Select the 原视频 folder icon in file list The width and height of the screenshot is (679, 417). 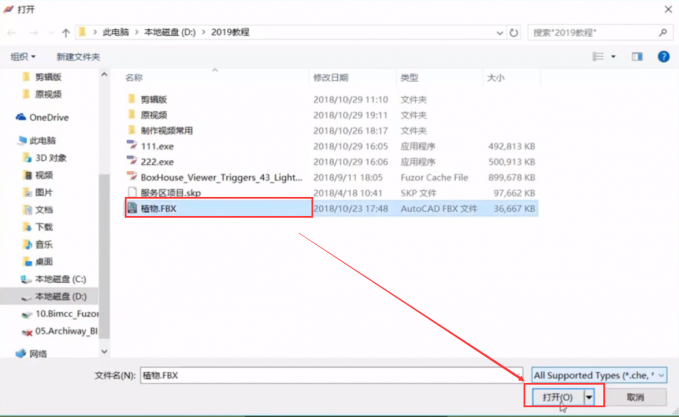coord(132,115)
